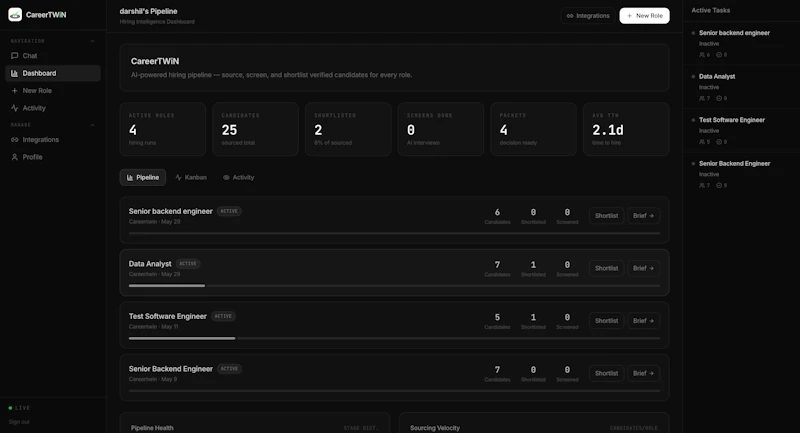
Task: Collapse the Navigation section chevron
Action: [x=92, y=41]
